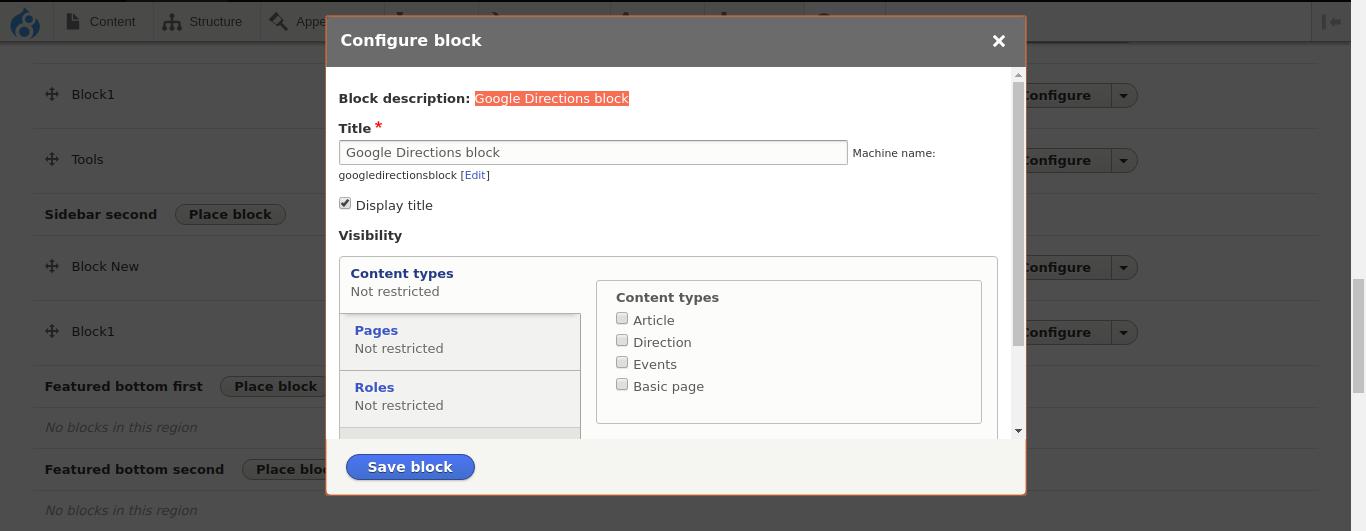1366x531 pixels.
Task: Place block in Sidebar second region
Action: [230, 214]
